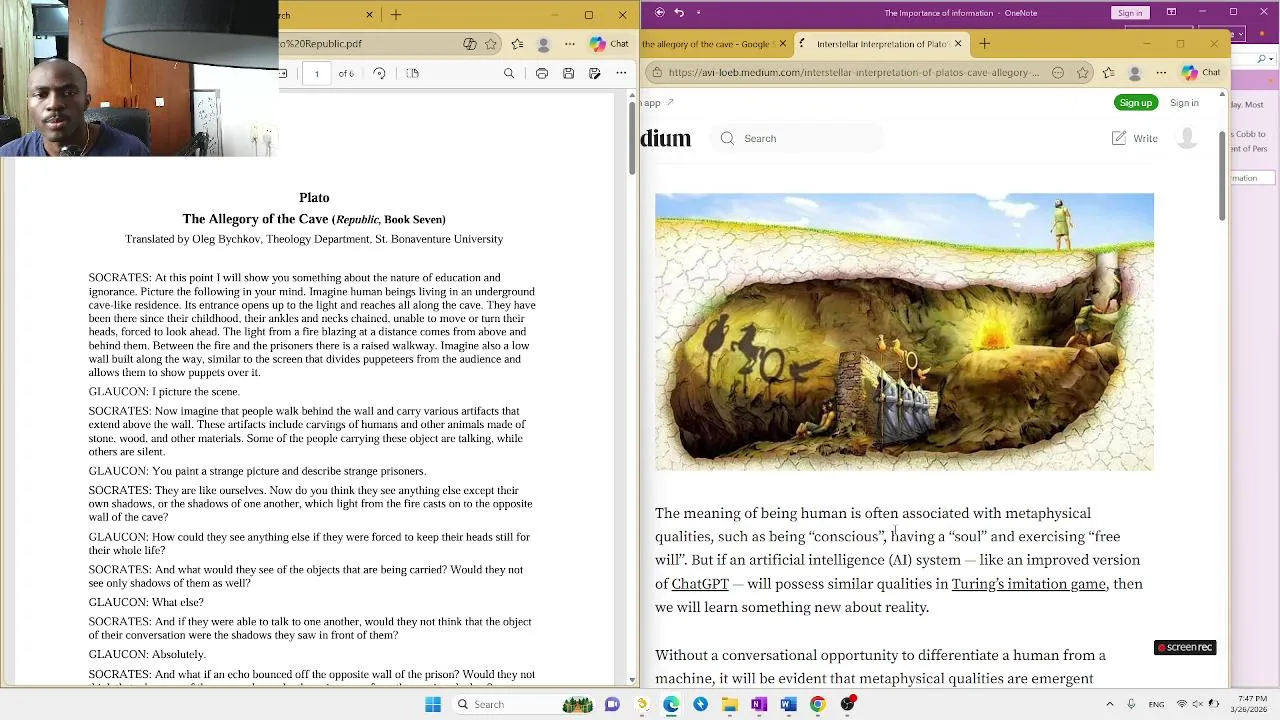Open more tools ellipsis in PDF toolbar

621,73
